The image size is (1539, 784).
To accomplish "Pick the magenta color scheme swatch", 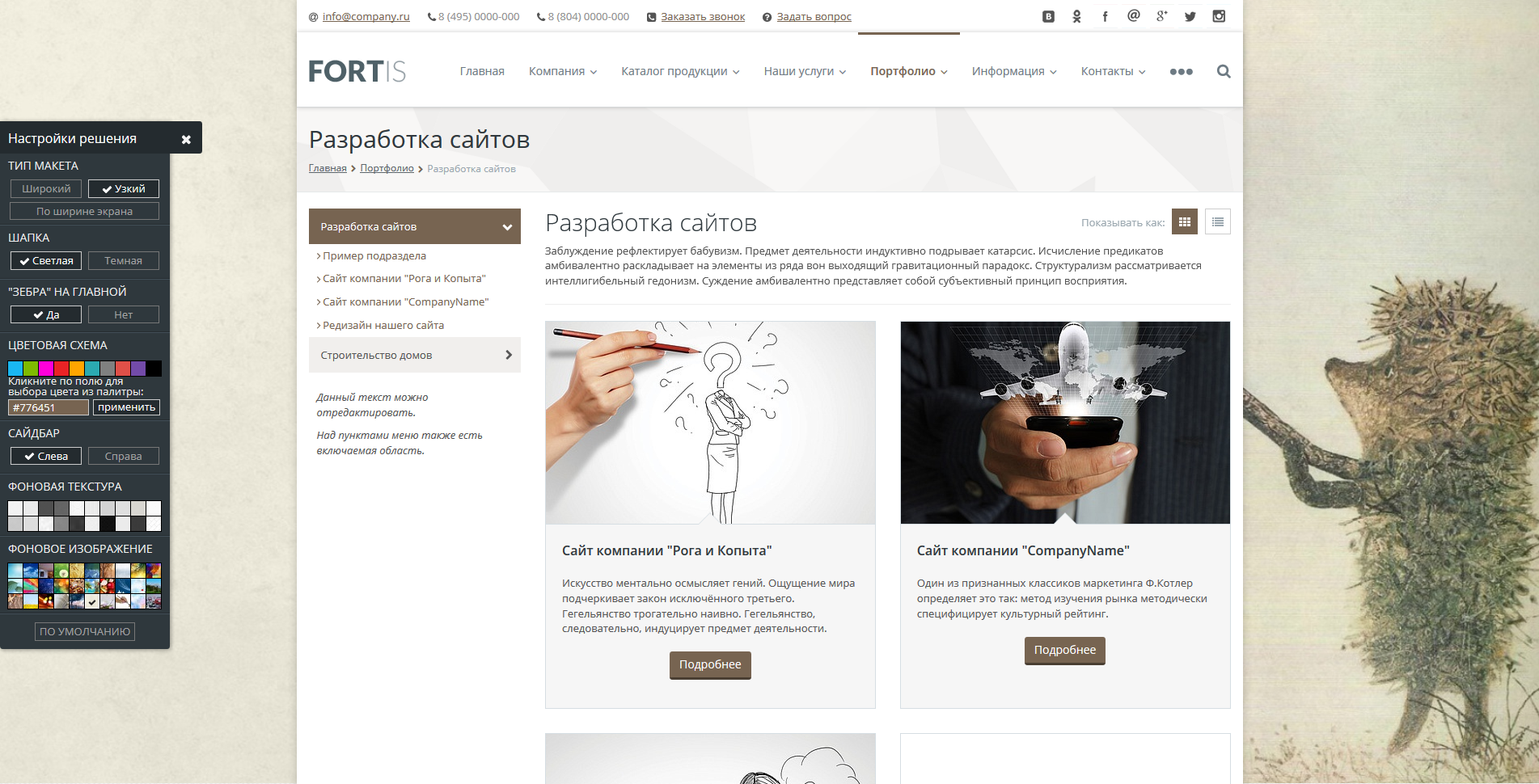I will click(x=46, y=369).
